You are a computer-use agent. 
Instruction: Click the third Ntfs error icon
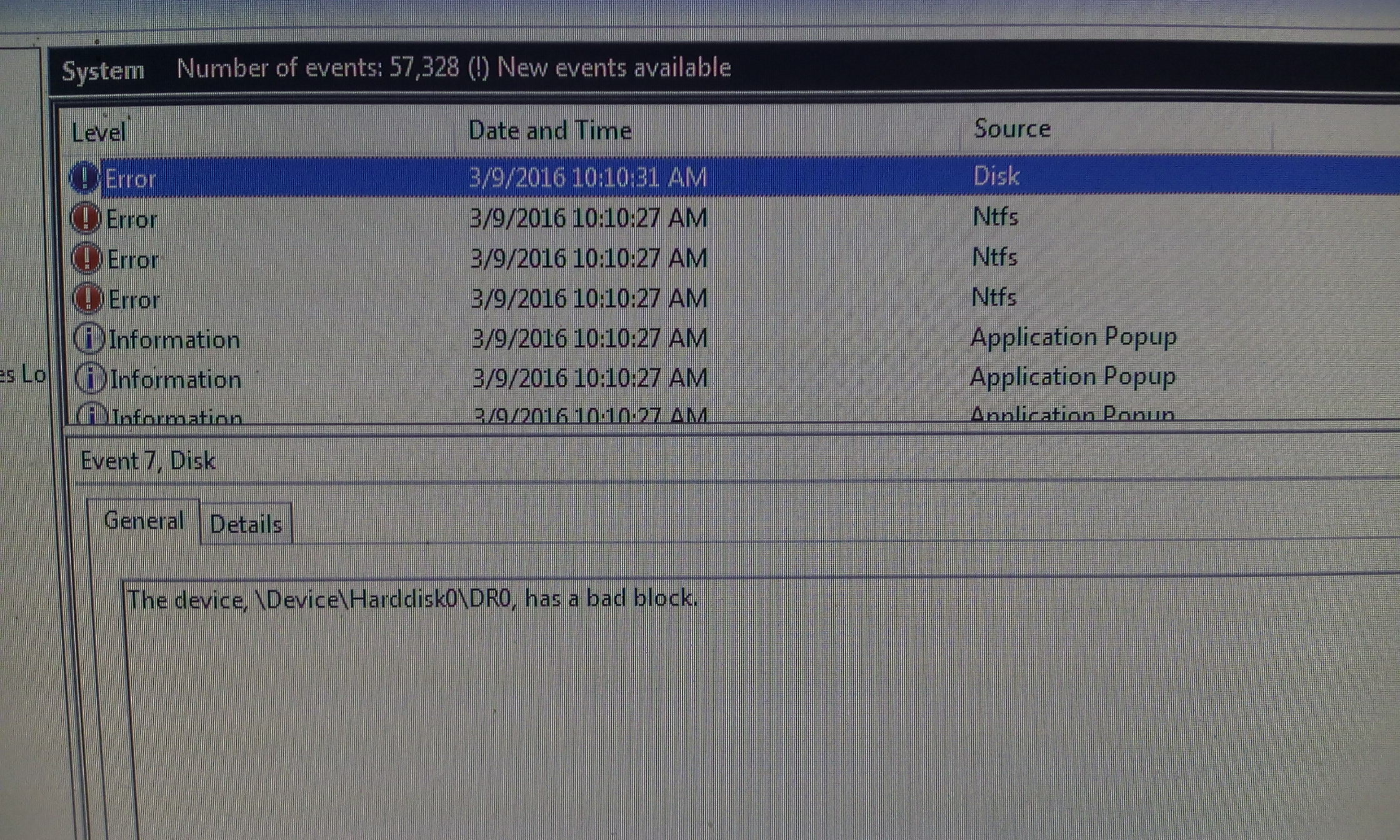click(88, 298)
